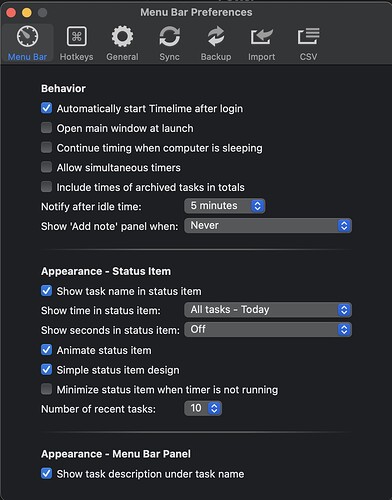This screenshot has width=392, height=500.
Task: Uncheck show task description under task name
Action: click(x=46, y=473)
